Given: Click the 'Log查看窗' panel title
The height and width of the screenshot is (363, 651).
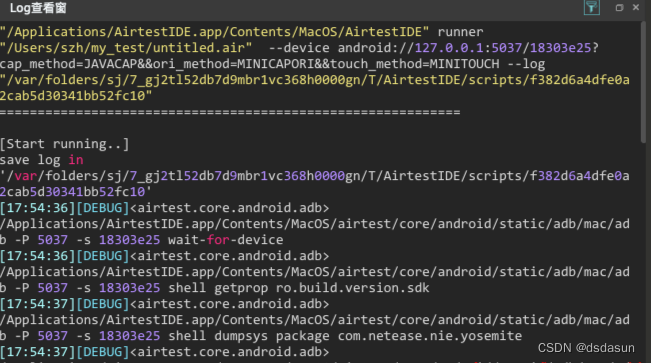Looking at the screenshot, I should [x=38, y=8].
